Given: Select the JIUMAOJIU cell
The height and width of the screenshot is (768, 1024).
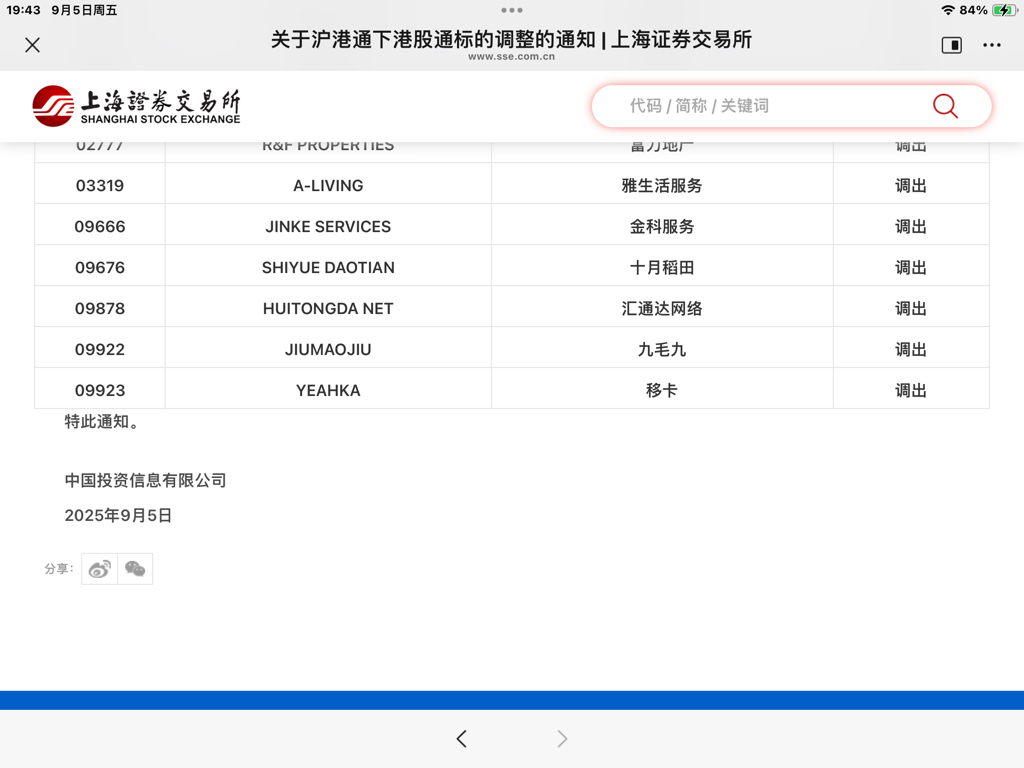Looking at the screenshot, I should [x=328, y=349].
